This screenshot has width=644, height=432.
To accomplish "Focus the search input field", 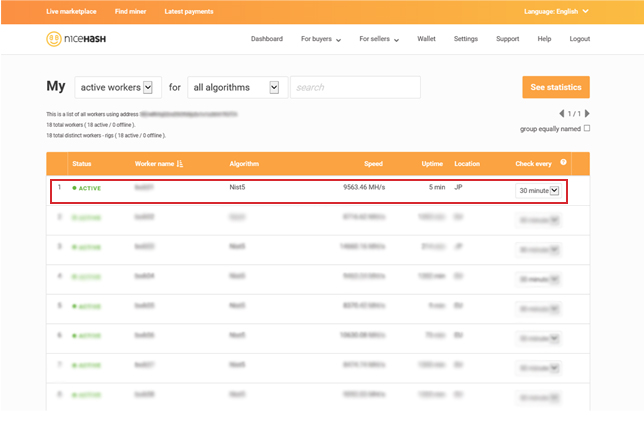I will click(x=355, y=87).
